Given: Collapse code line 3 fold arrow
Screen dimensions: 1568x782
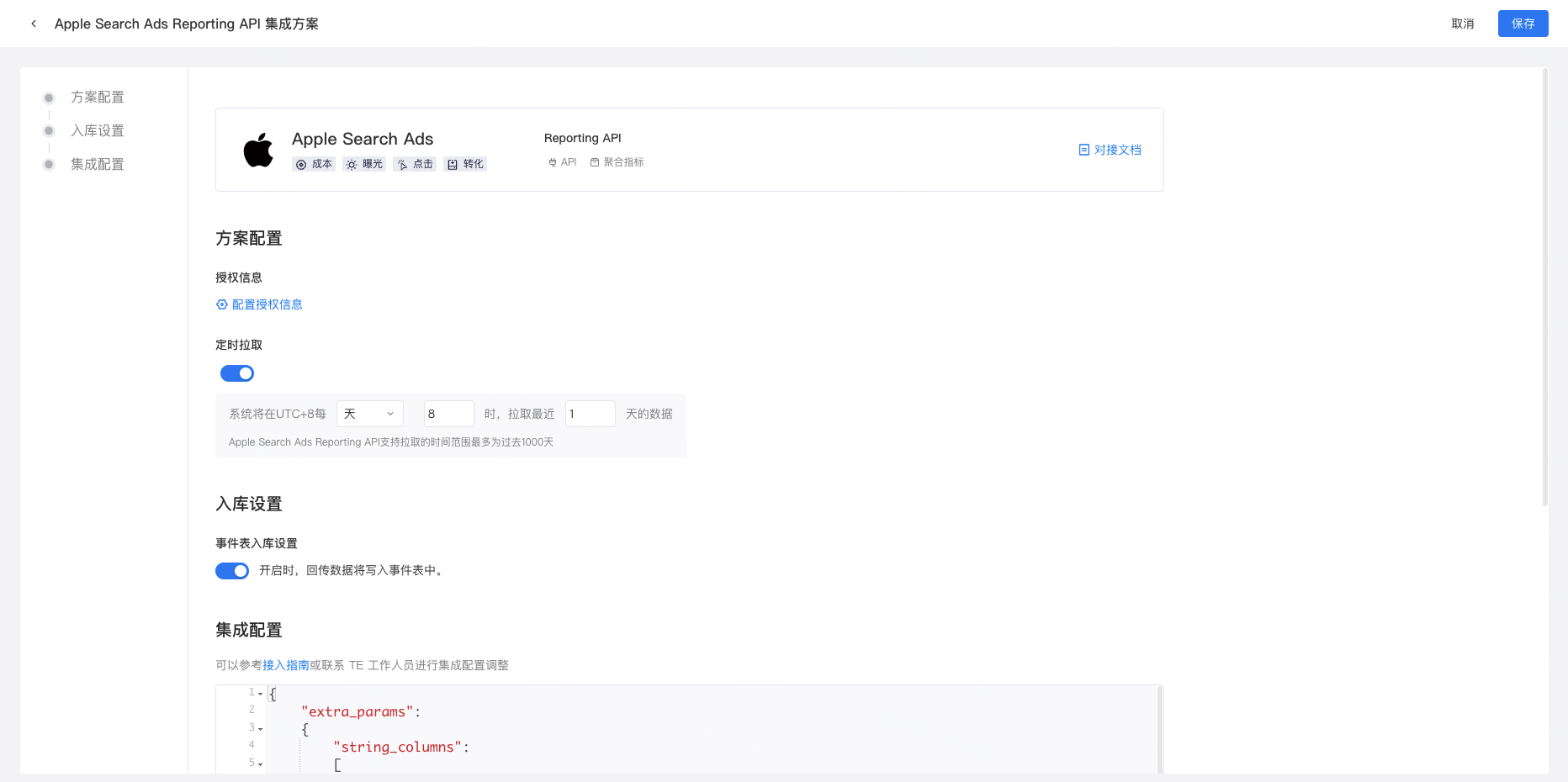Looking at the screenshot, I should click(261, 729).
